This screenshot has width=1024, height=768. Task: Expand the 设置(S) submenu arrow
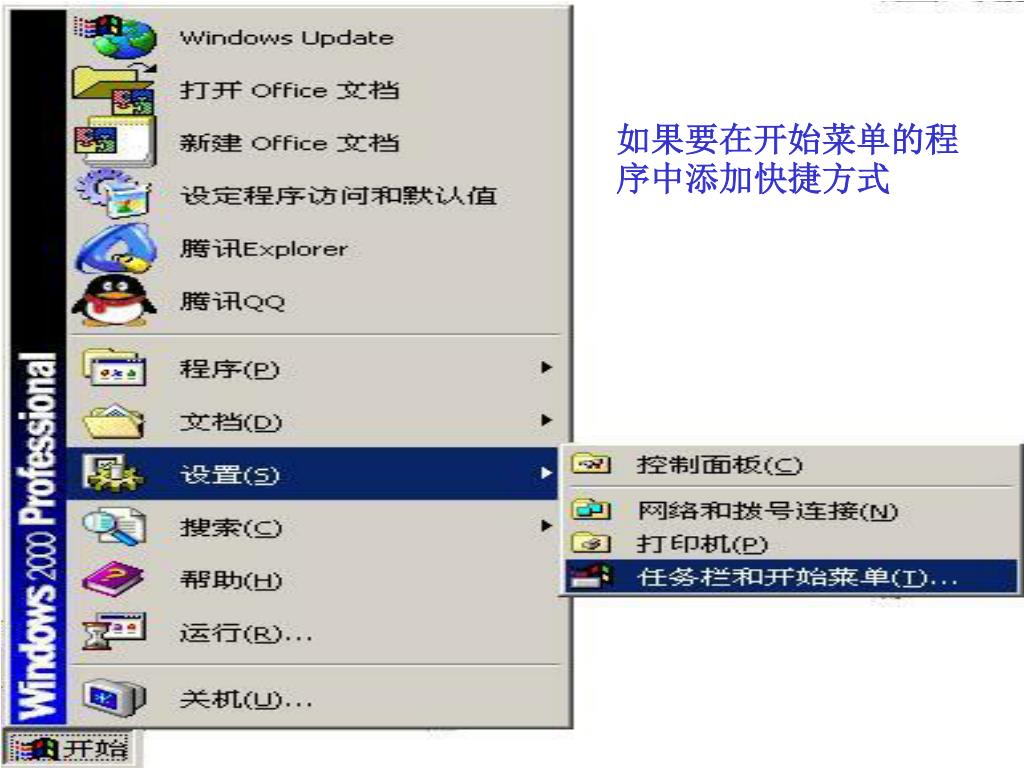coord(547,473)
